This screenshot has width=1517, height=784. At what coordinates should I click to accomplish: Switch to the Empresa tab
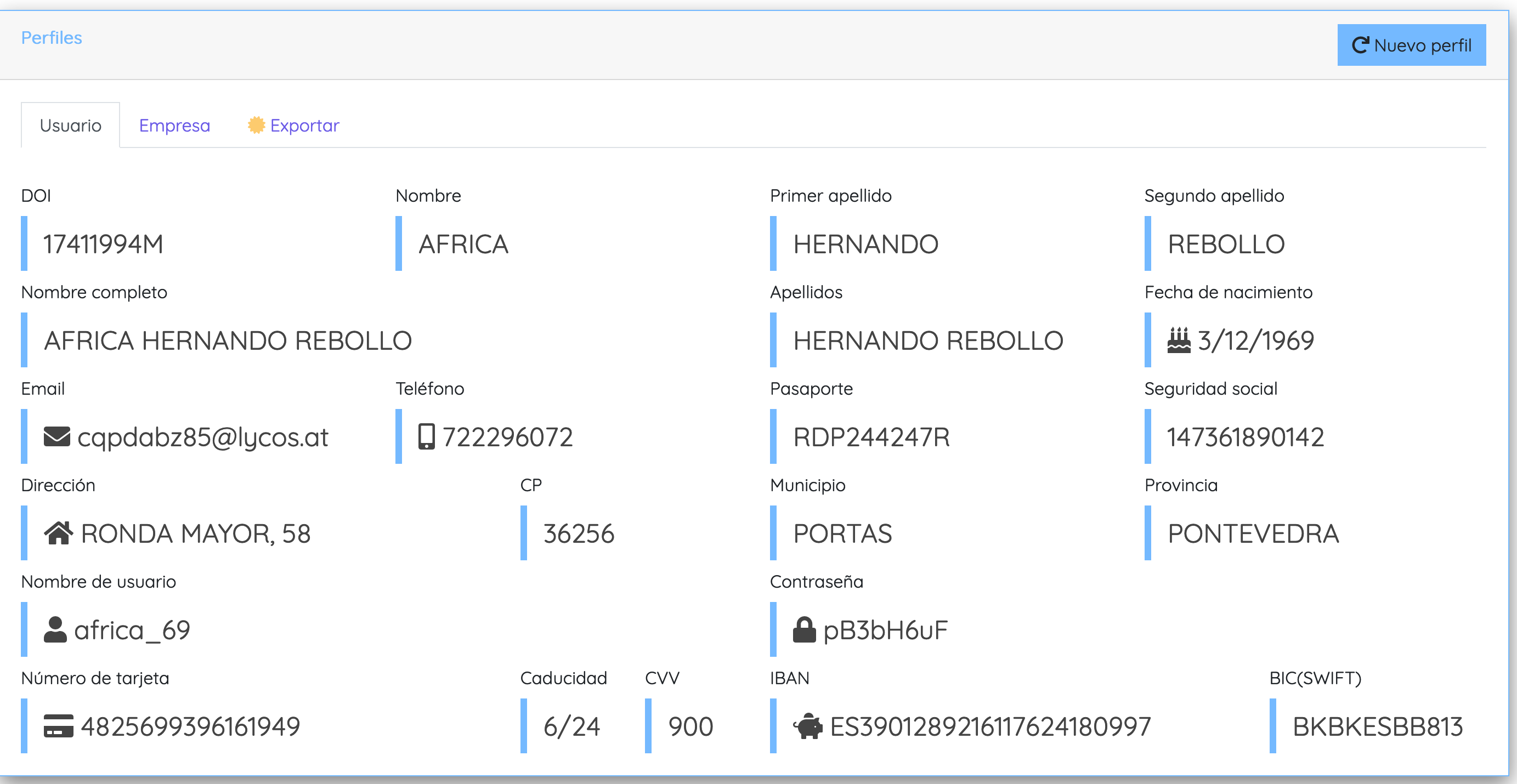[x=174, y=126]
